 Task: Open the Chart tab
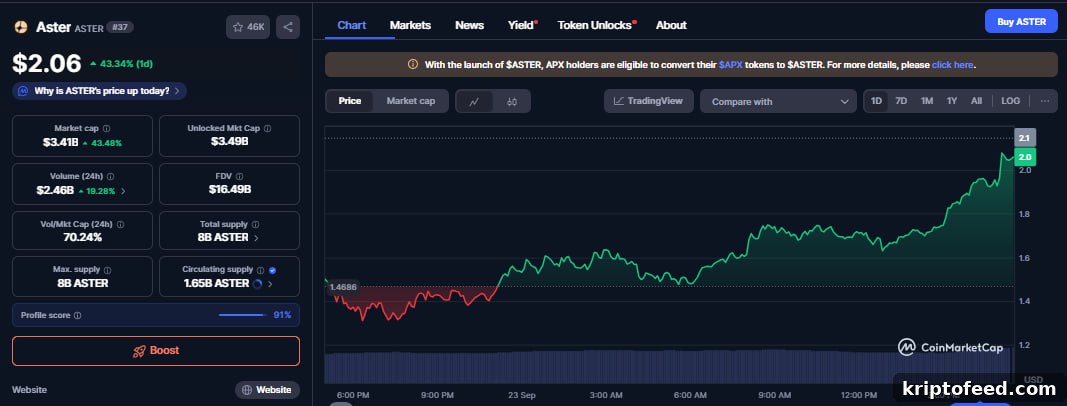pos(352,25)
